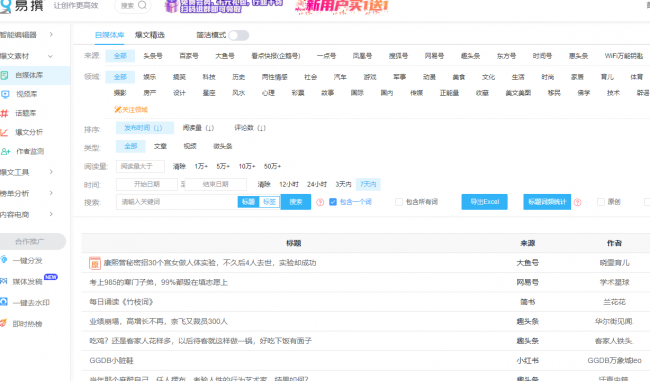The height and width of the screenshot is (381, 650).
Task: Click the 请输入关键词 search field
Action: [177, 202]
